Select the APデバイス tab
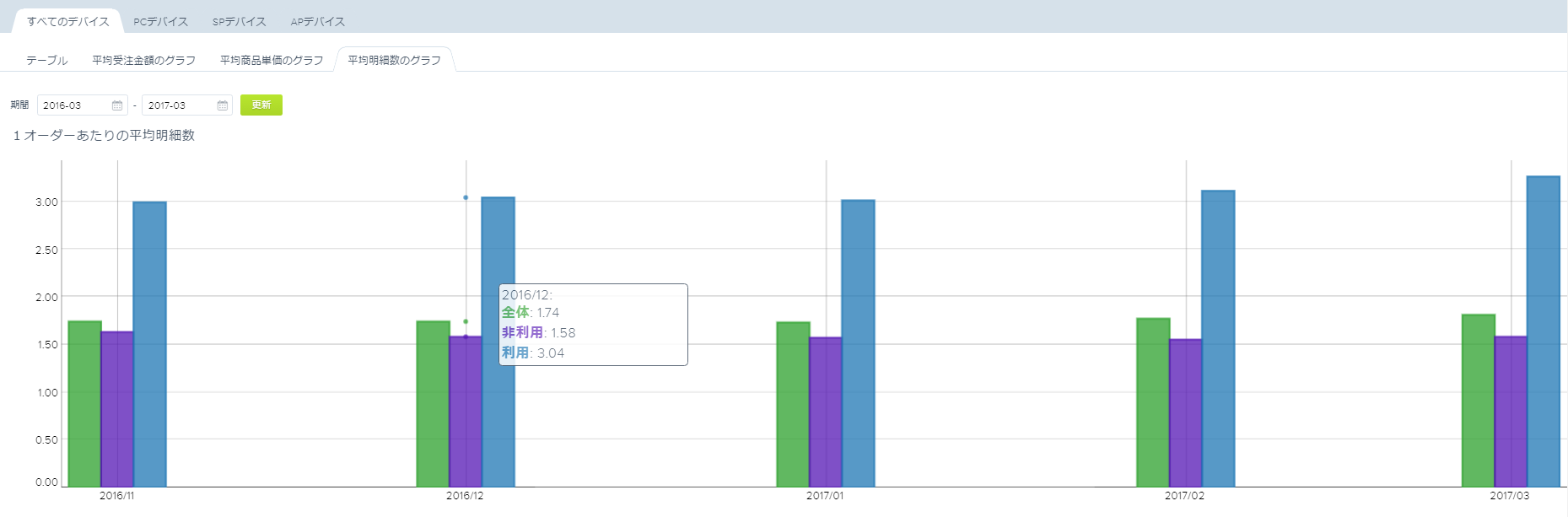 click(318, 21)
